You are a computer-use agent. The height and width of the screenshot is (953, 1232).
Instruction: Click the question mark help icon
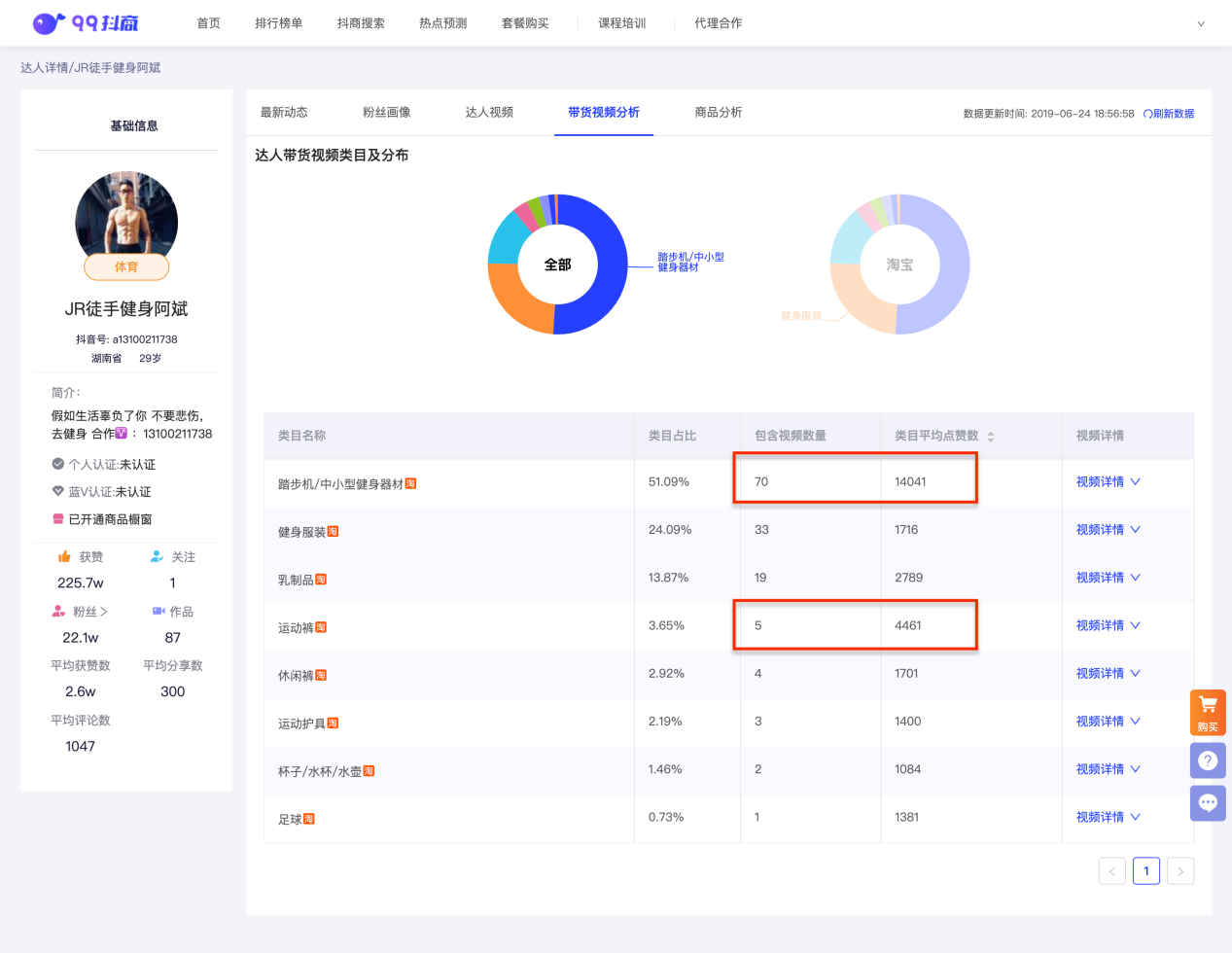[1208, 760]
